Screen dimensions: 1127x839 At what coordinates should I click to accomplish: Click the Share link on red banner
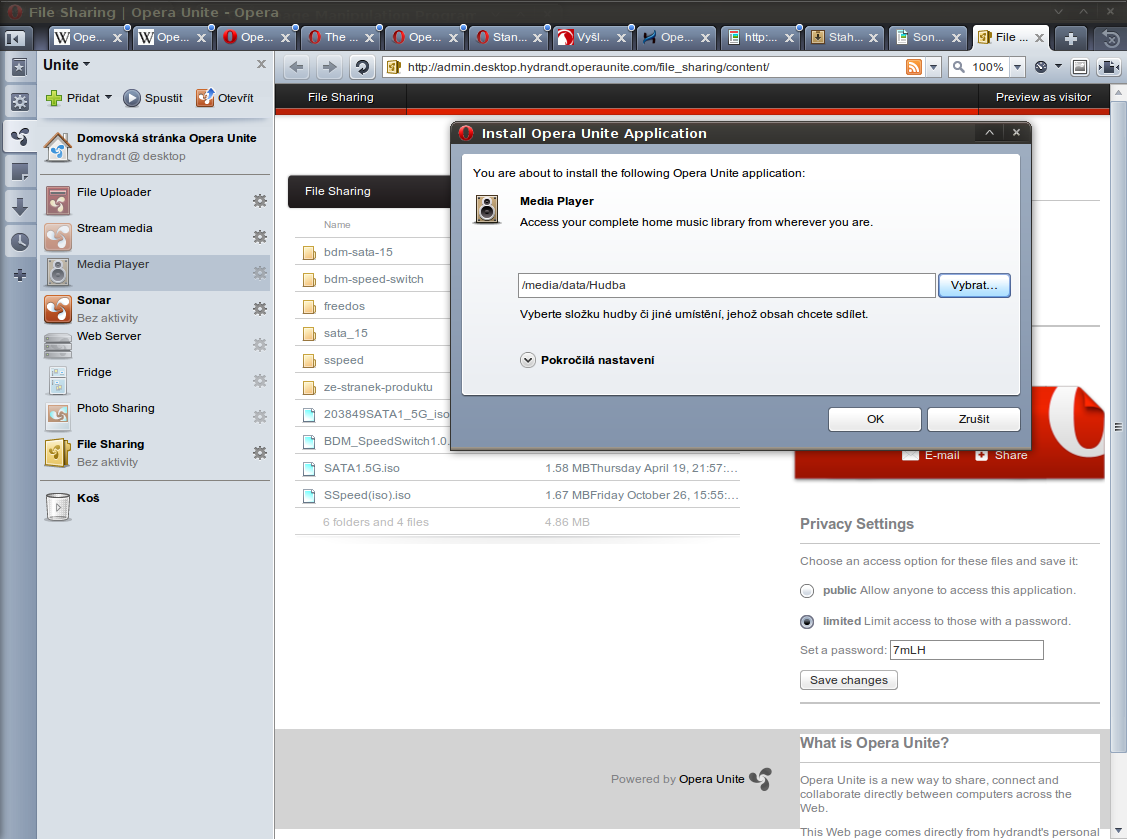tap(1001, 455)
